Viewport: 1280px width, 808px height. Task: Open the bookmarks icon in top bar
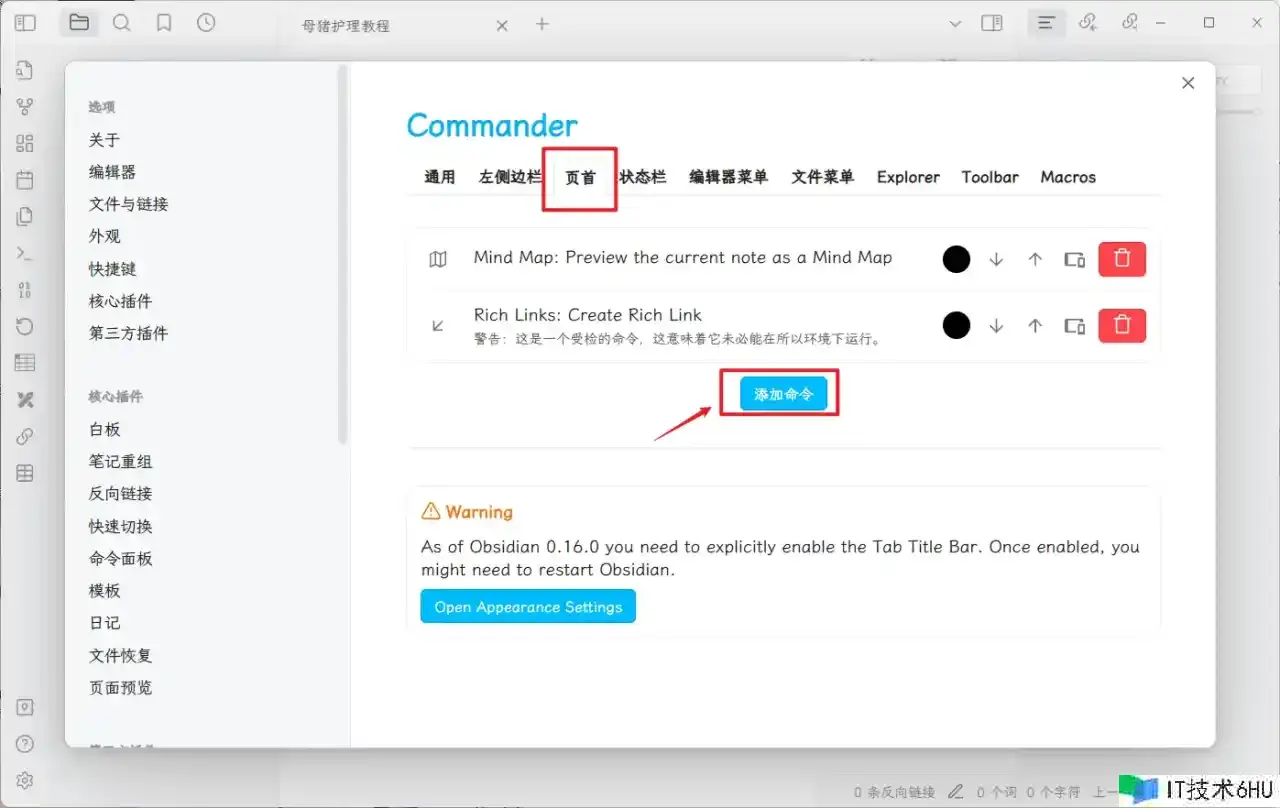coord(164,23)
